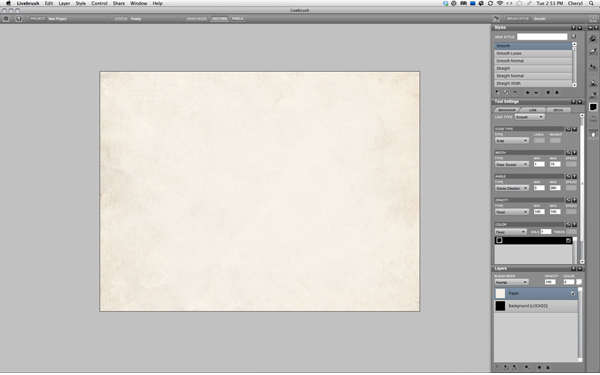The width and height of the screenshot is (600, 375).
Task: Open the Opacity type dropdown showing Fixed
Action: coord(512,212)
